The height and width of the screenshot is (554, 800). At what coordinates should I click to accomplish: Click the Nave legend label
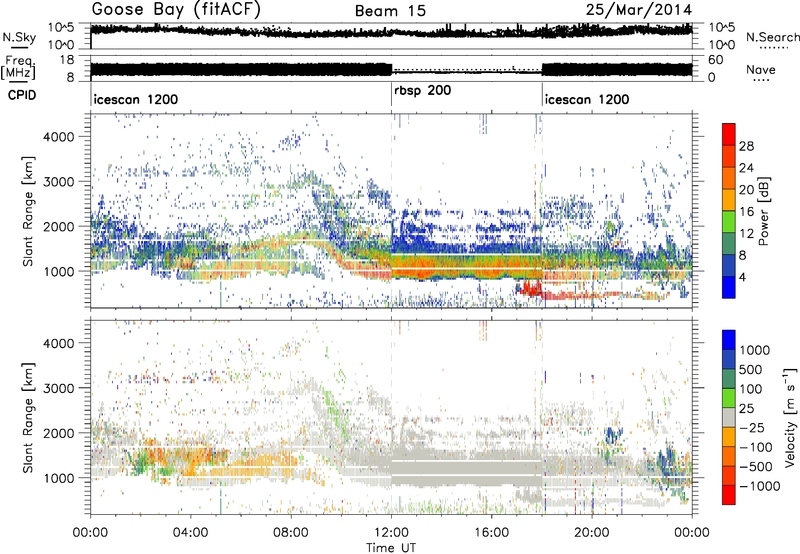760,70
